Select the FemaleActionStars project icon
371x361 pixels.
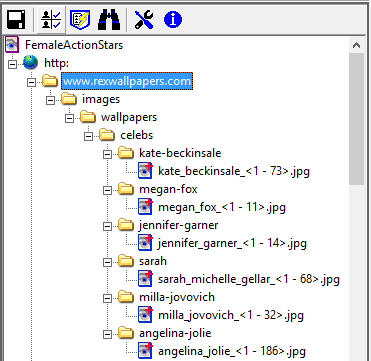tap(12, 45)
